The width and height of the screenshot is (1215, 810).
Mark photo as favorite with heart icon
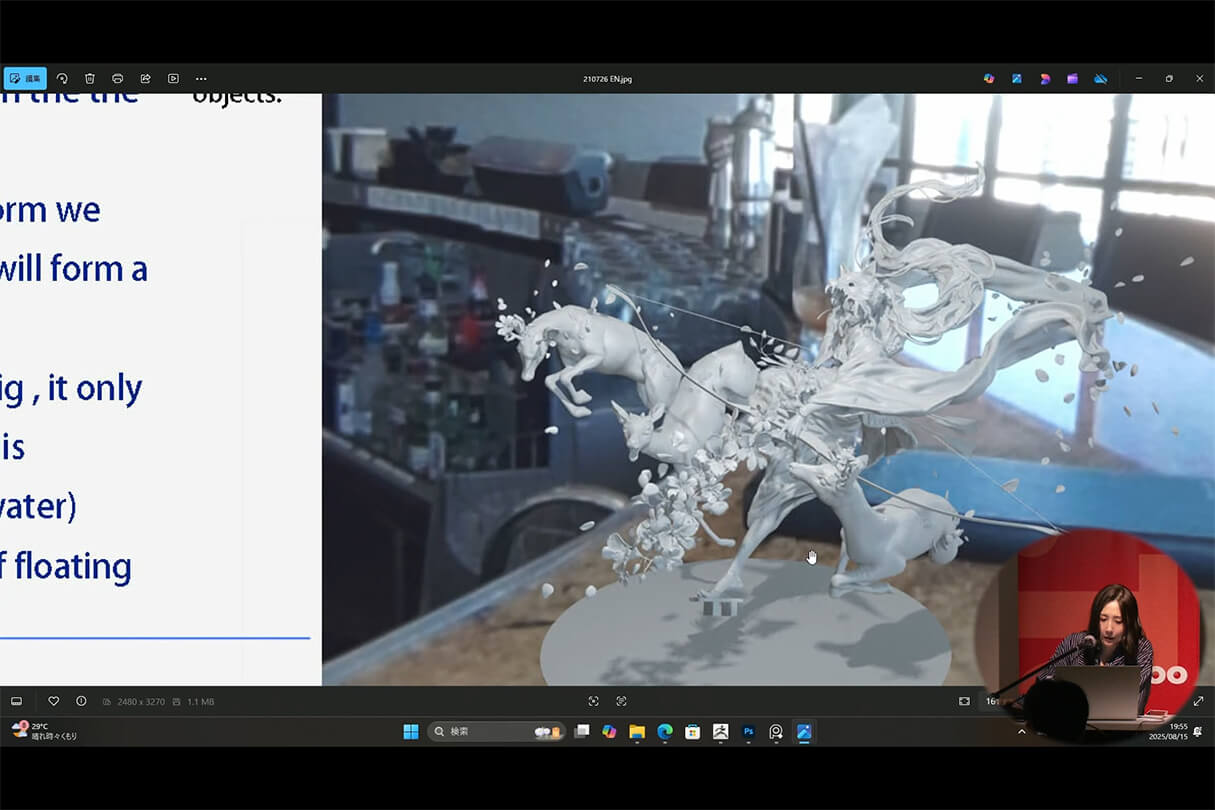pos(54,701)
